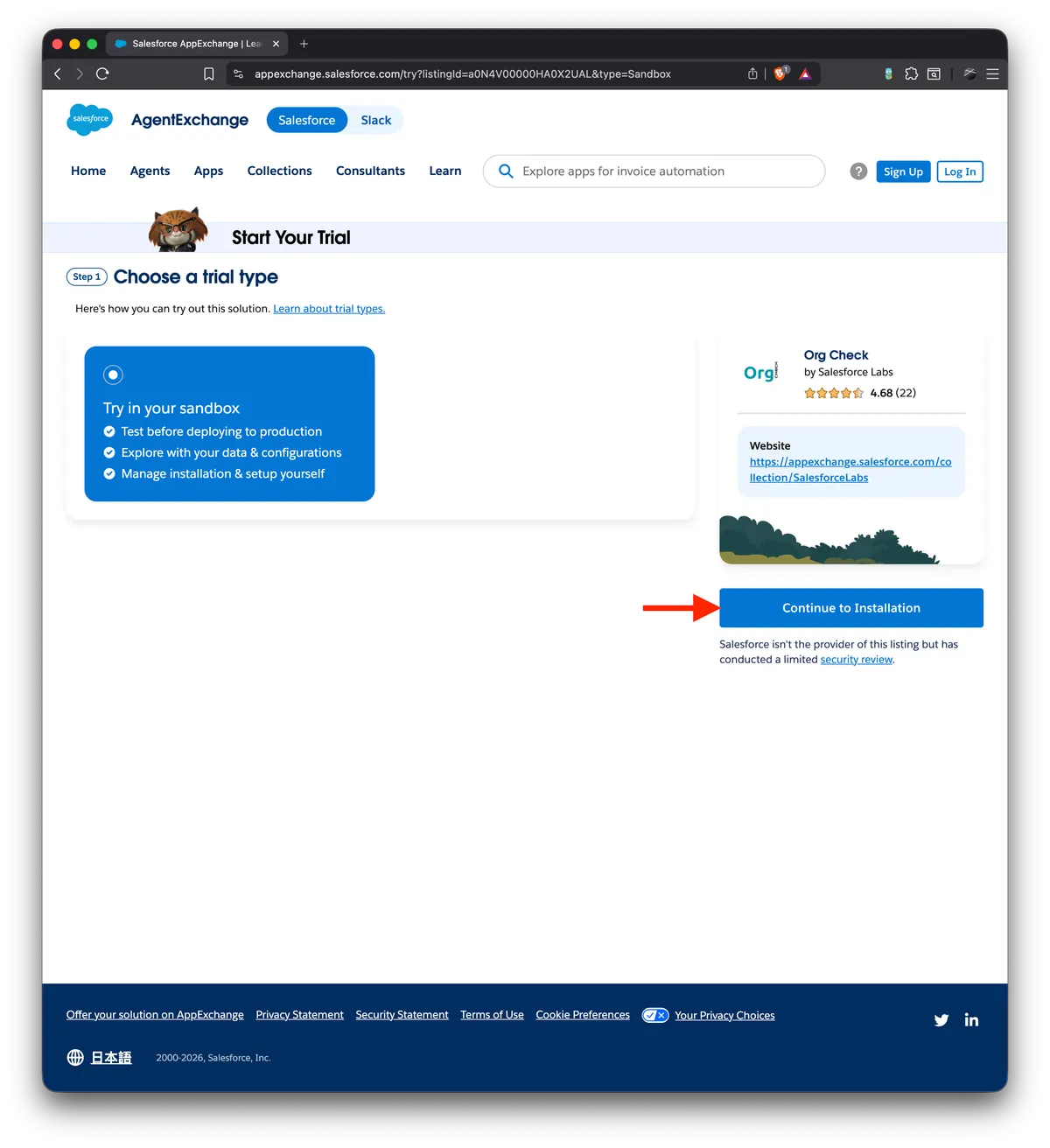This screenshot has height=1148, width=1050.
Task: Open site settings icon in address bar
Action: coord(238,74)
